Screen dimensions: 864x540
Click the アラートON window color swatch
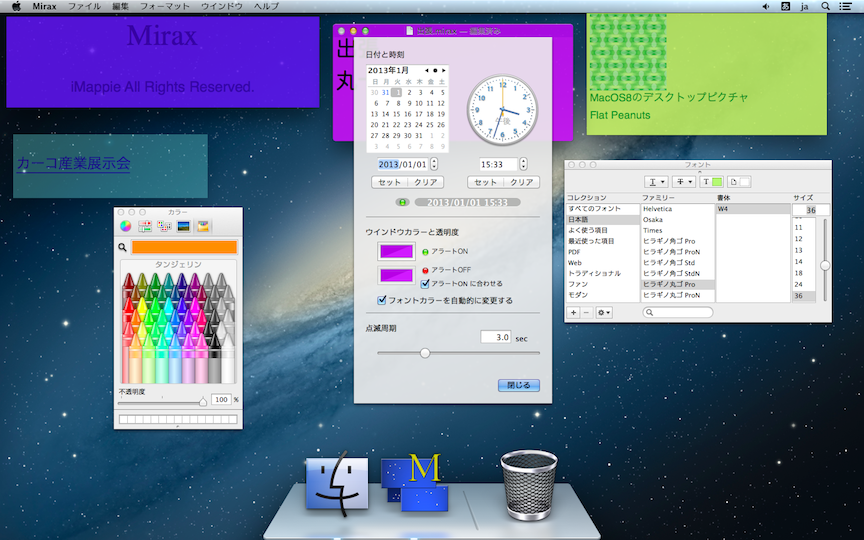point(396,252)
